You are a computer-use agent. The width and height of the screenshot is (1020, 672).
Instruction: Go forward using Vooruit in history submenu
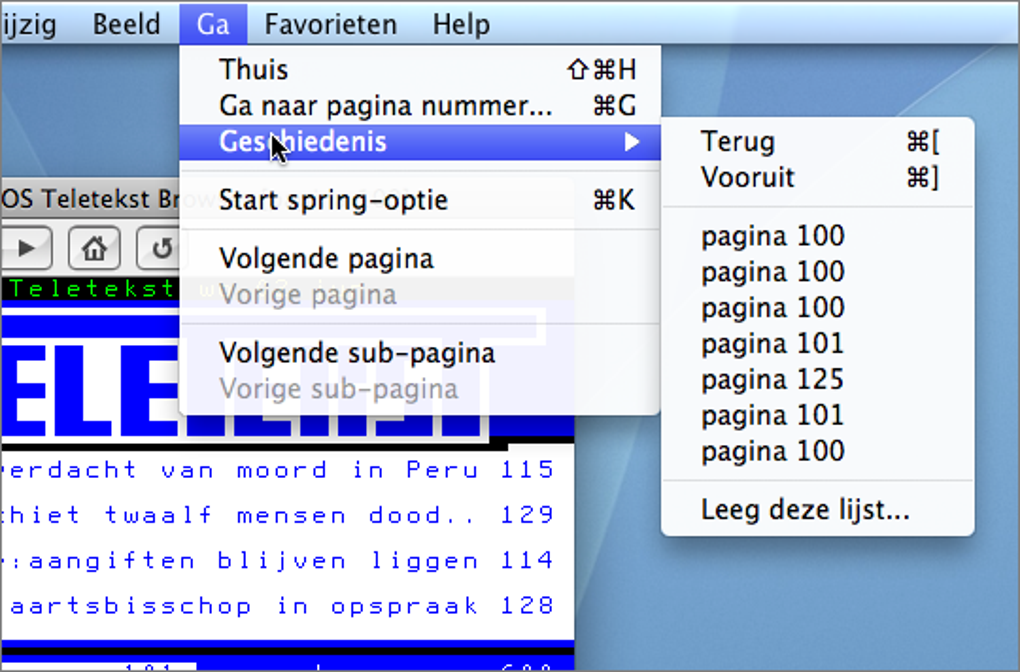(746, 178)
